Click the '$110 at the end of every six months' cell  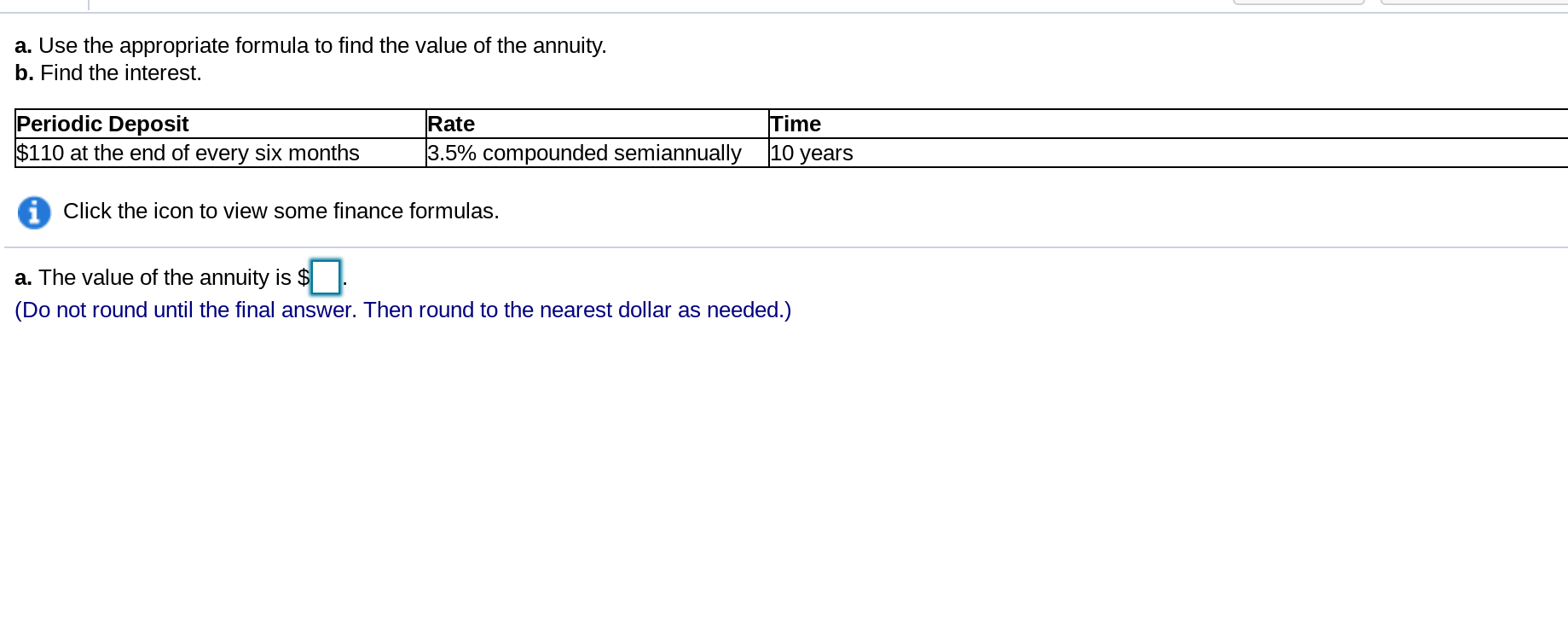[221, 153]
